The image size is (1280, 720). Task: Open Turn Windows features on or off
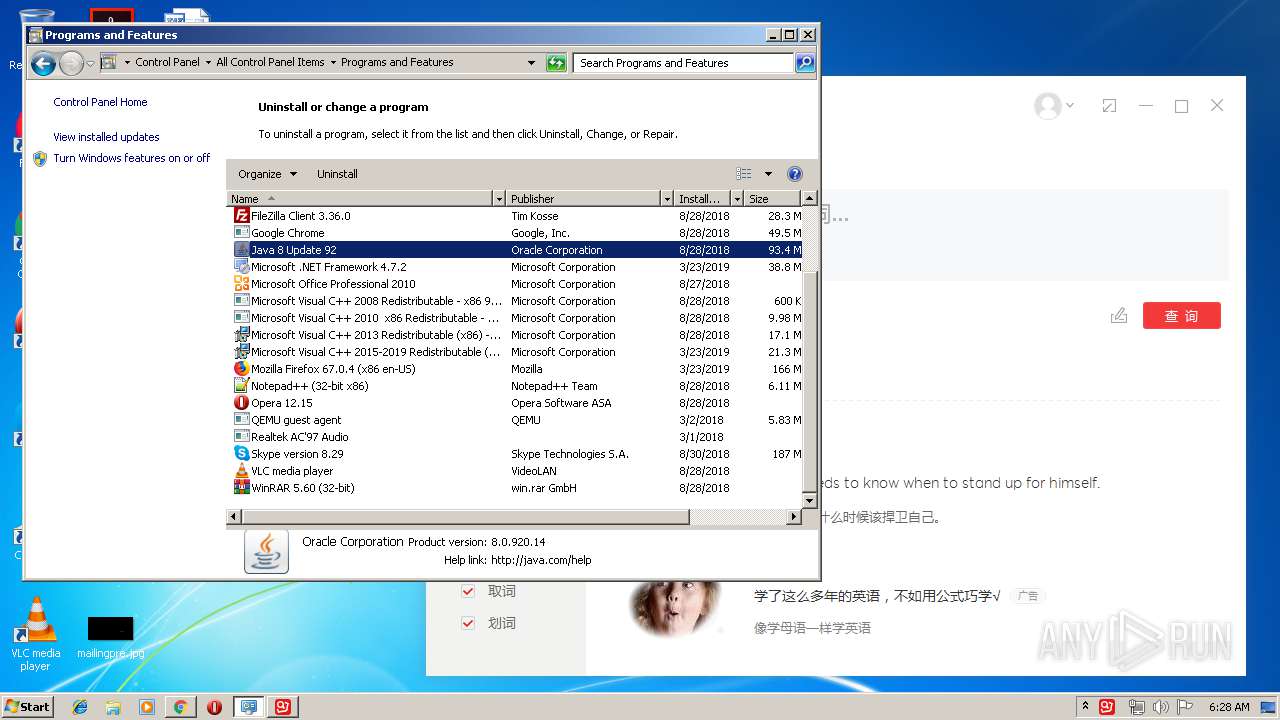pos(132,158)
